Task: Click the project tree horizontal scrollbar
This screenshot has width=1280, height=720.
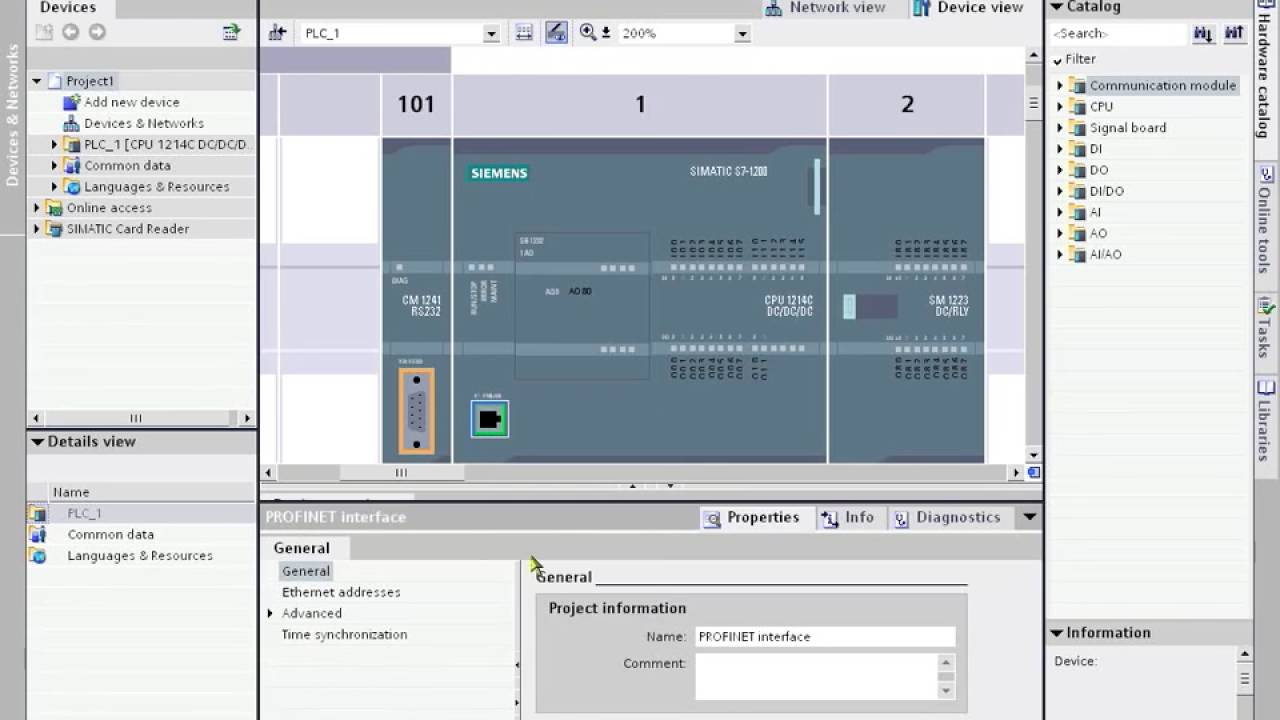Action: 141,418
